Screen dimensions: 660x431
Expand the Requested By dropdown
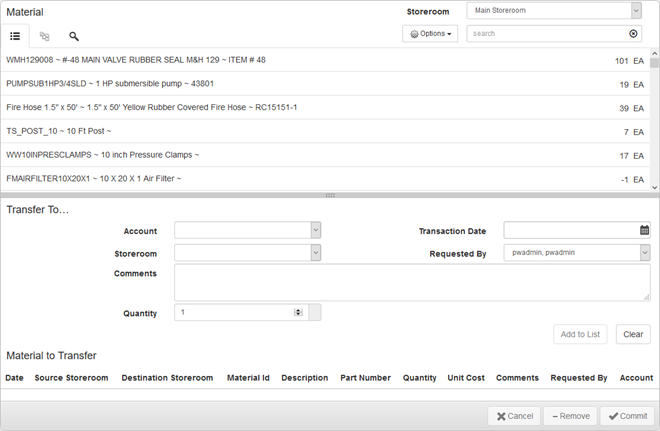[644, 253]
